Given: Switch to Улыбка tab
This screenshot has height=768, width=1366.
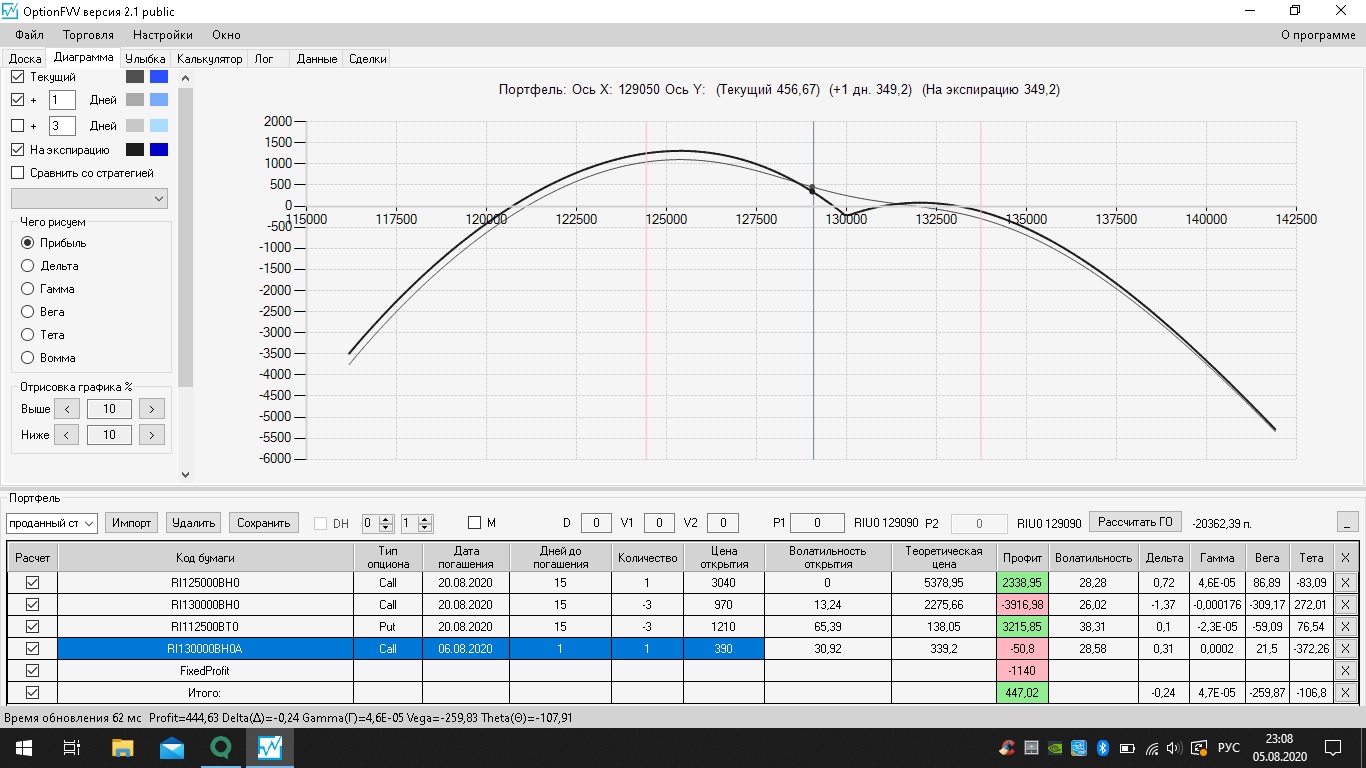Looking at the screenshot, I should (146, 59).
